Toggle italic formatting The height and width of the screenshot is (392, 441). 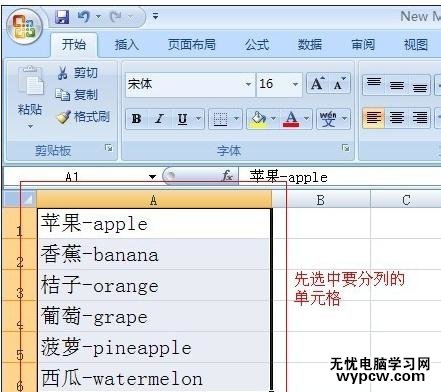159,119
